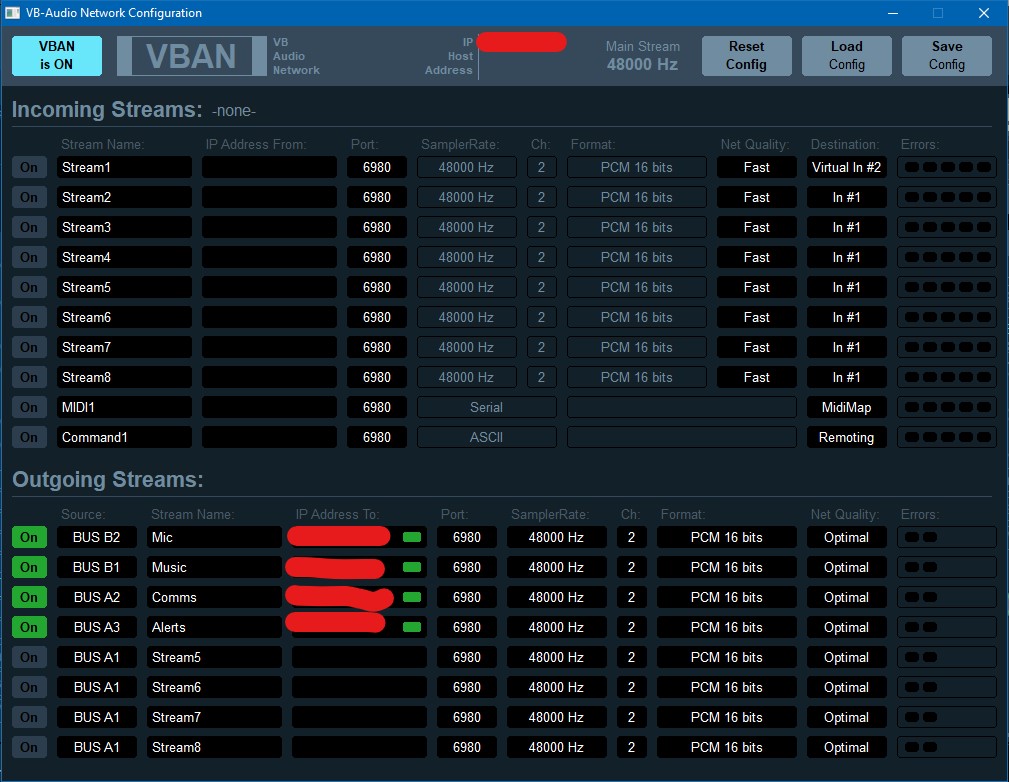Click the green indicator next to Alerts IP
Viewport: 1009px width, 782px height.
(410, 627)
